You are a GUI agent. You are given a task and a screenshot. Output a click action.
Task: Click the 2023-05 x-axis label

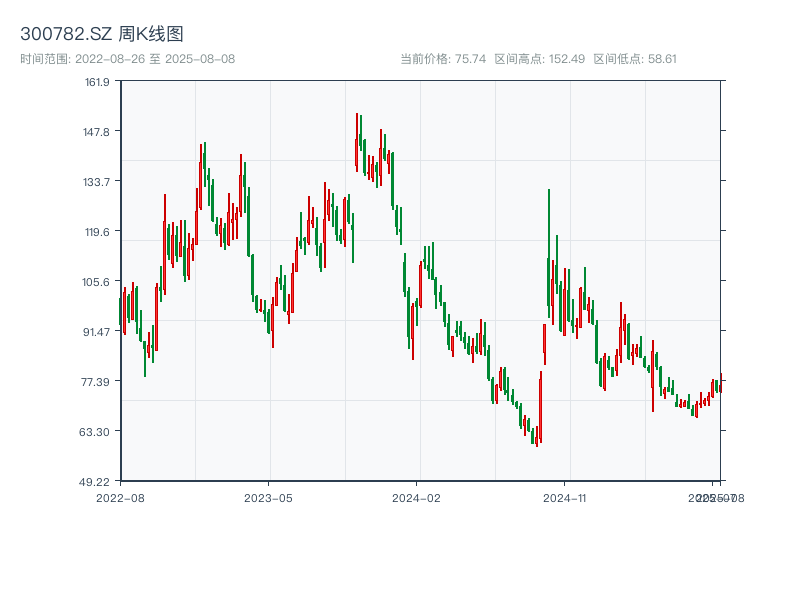(266, 495)
